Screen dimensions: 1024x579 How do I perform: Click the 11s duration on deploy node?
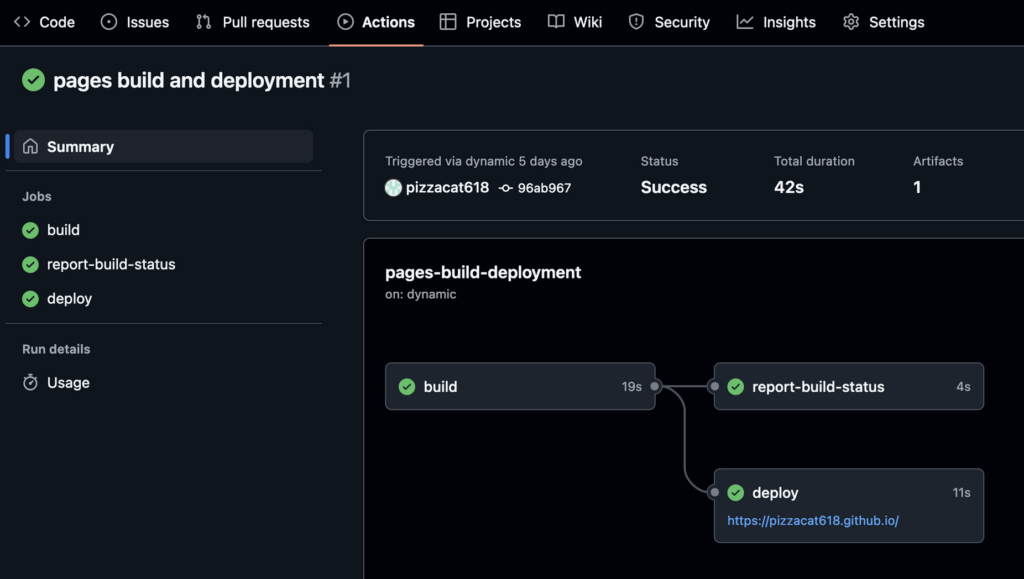pos(961,492)
